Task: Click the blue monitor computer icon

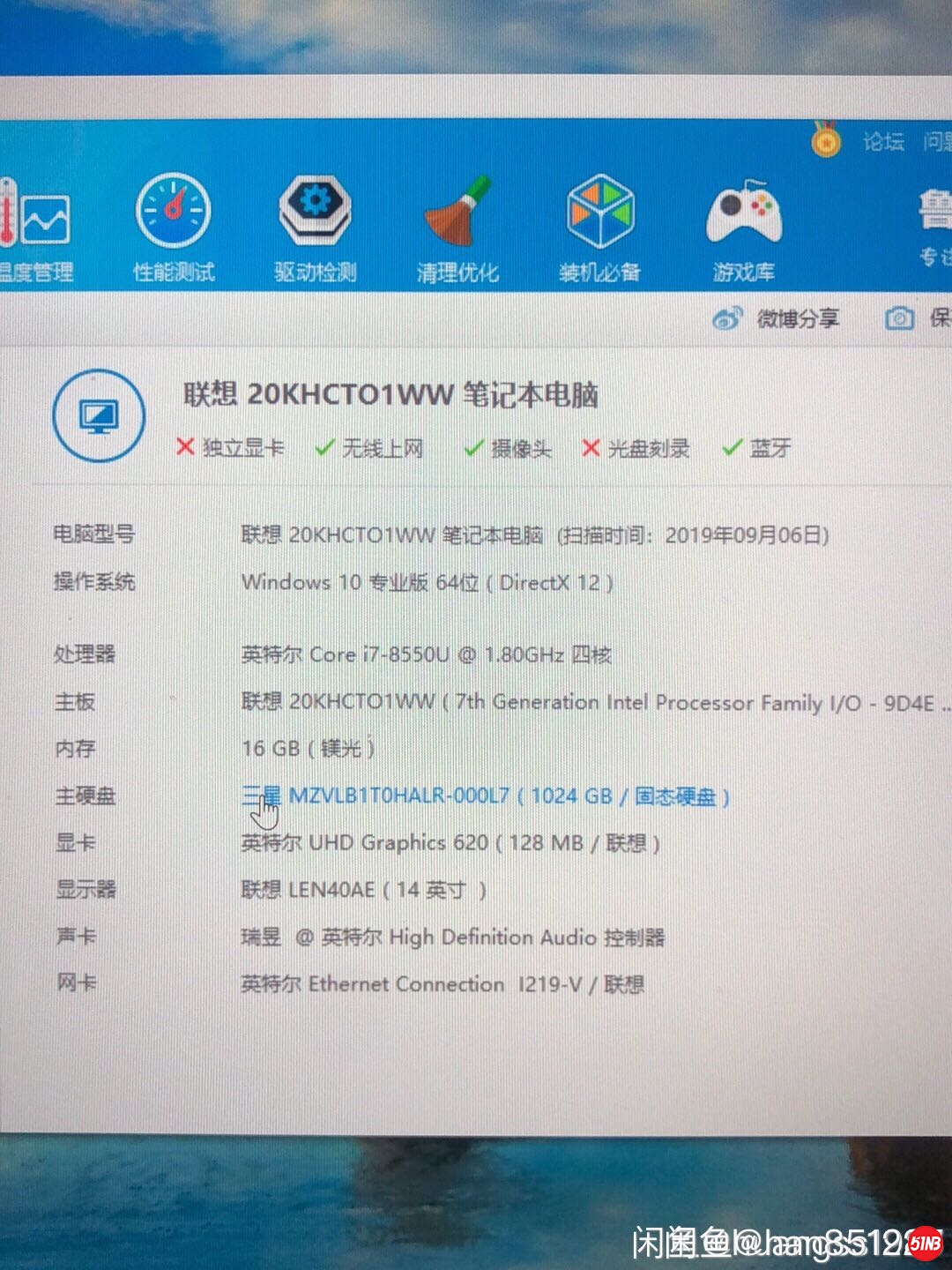Action: tap(99, 415)
